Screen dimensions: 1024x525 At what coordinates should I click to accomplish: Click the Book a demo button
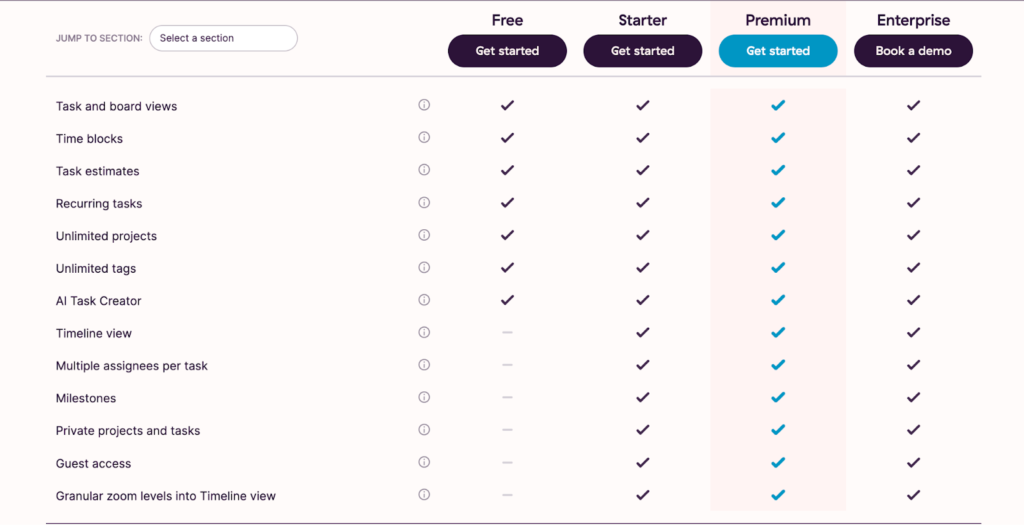coord(913,51)
